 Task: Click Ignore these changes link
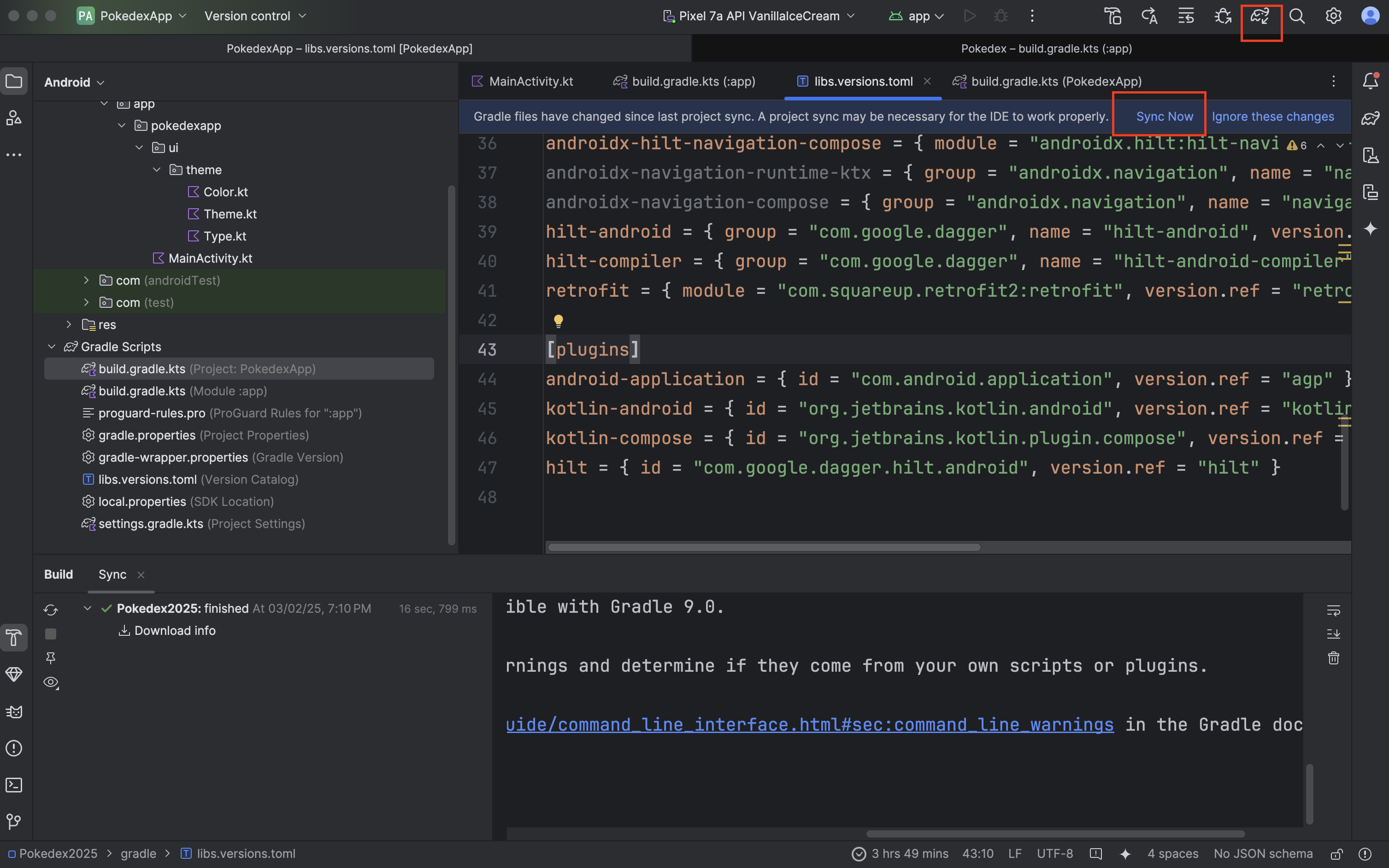pos(1272,117)
